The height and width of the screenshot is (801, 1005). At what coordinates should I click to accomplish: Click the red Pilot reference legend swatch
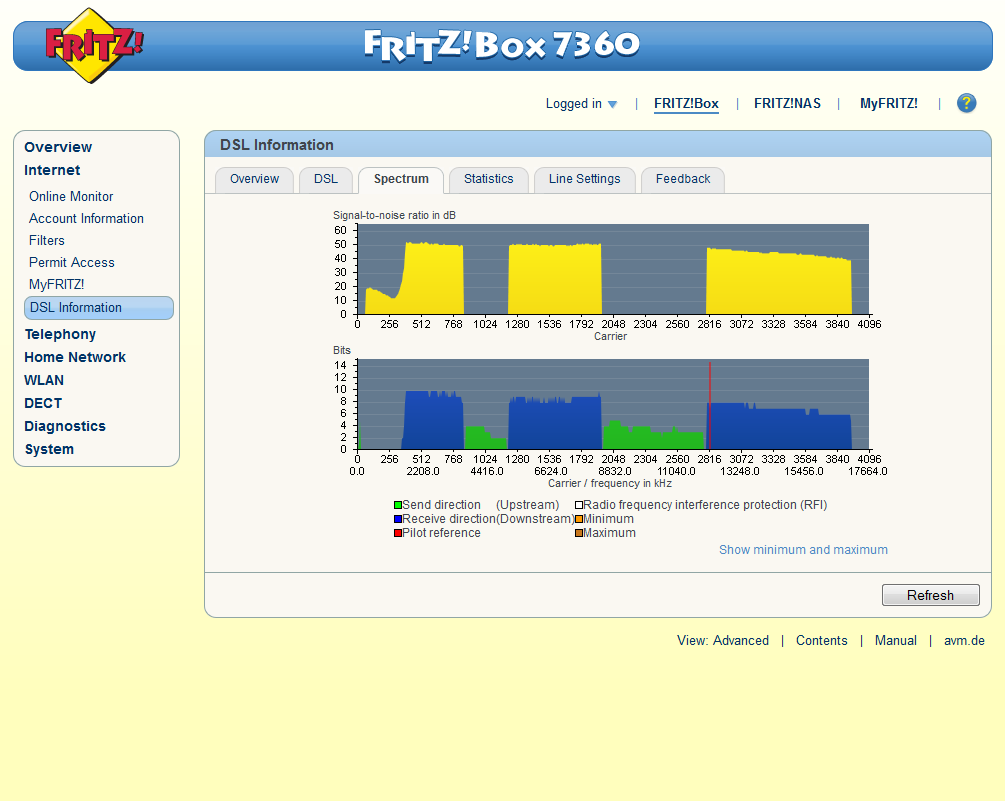click(x=398, y=534)
